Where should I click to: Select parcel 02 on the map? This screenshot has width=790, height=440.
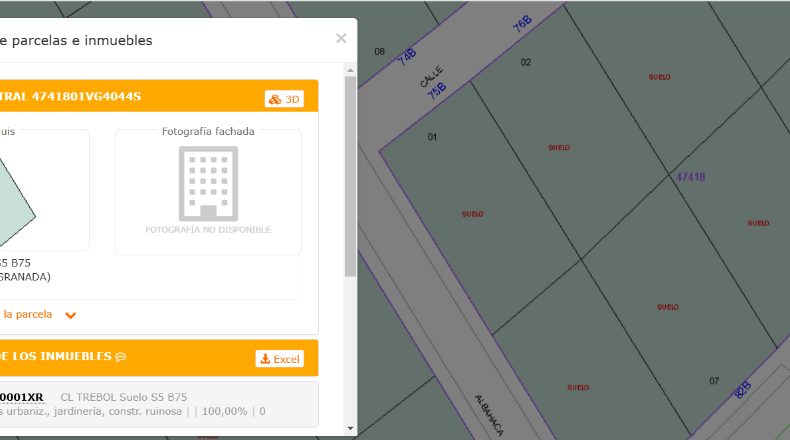525,62
